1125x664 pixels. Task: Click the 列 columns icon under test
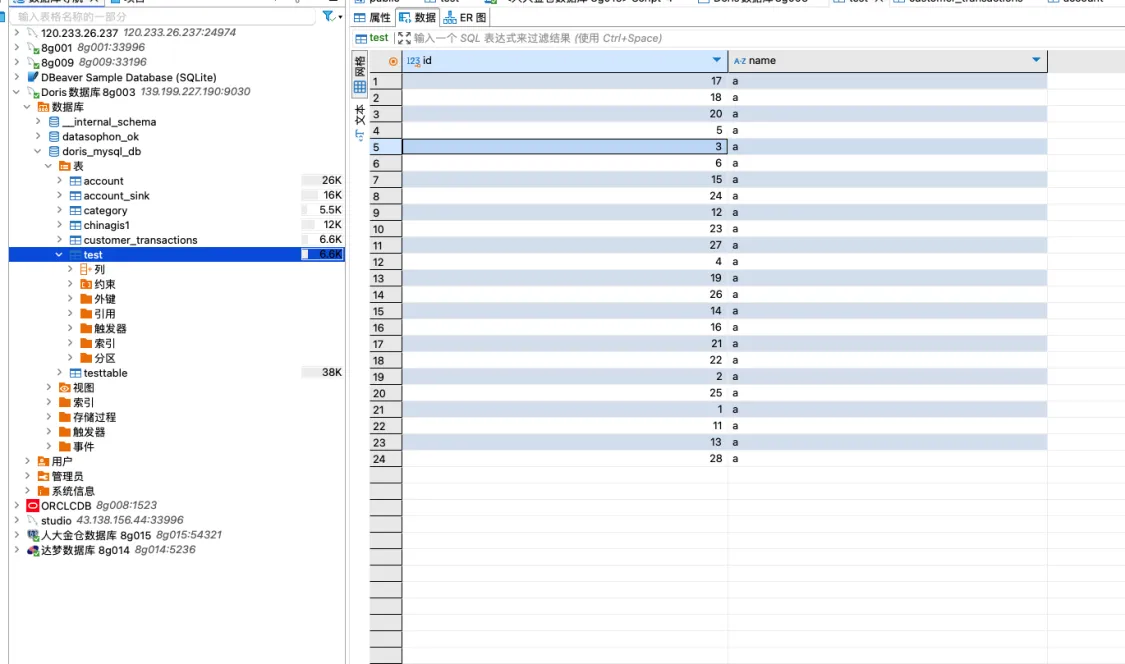(x=86, y=269)
